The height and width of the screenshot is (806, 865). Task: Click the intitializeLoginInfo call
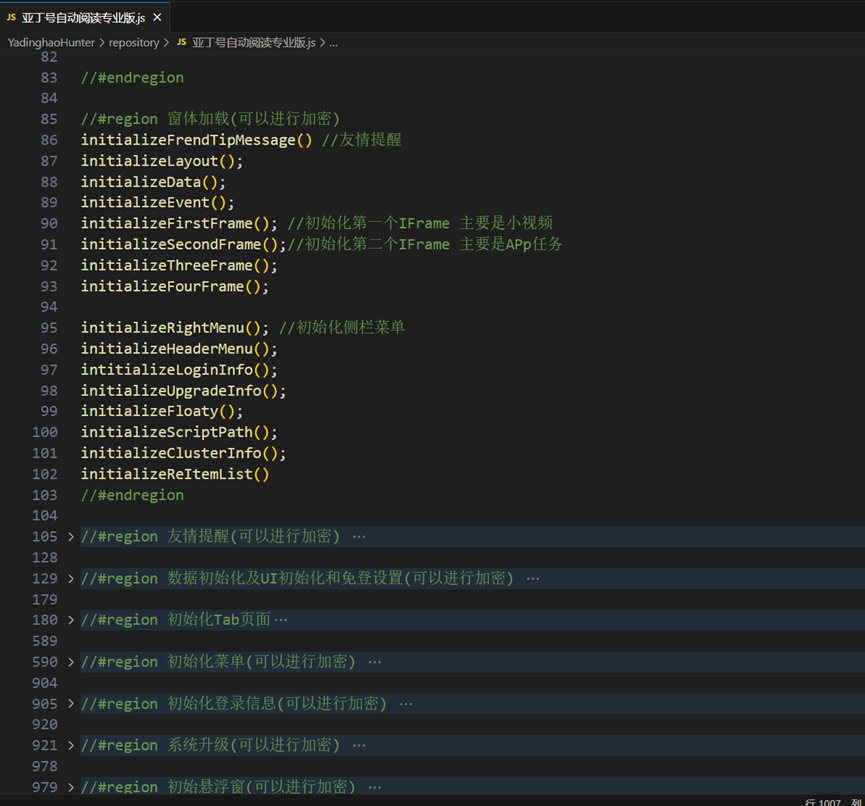[x=179, y=370]
